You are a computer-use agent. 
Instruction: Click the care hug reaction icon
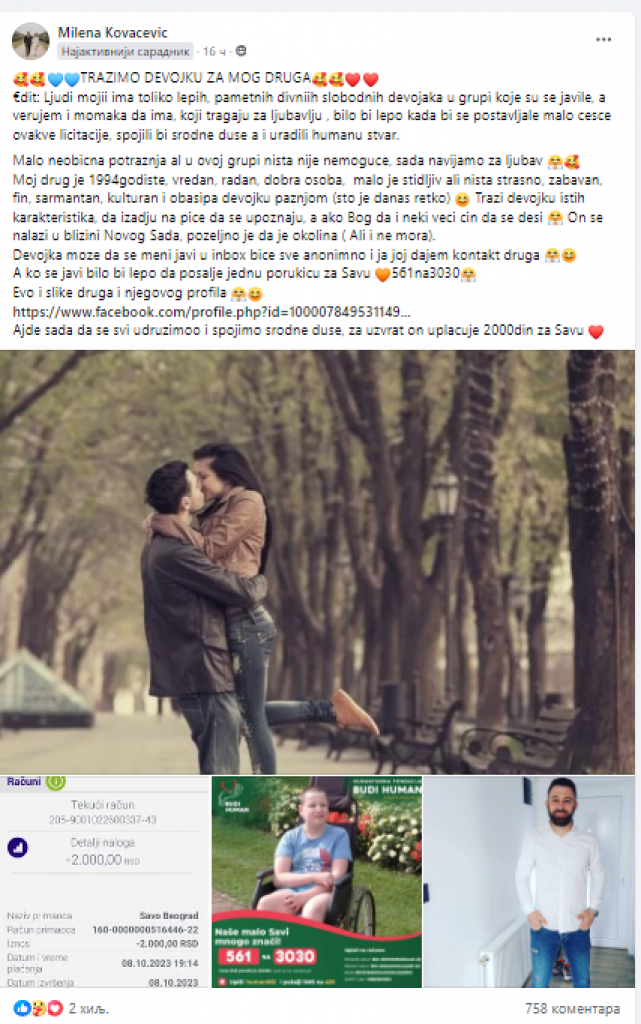pyautogui.click(x=39, y=1008)
